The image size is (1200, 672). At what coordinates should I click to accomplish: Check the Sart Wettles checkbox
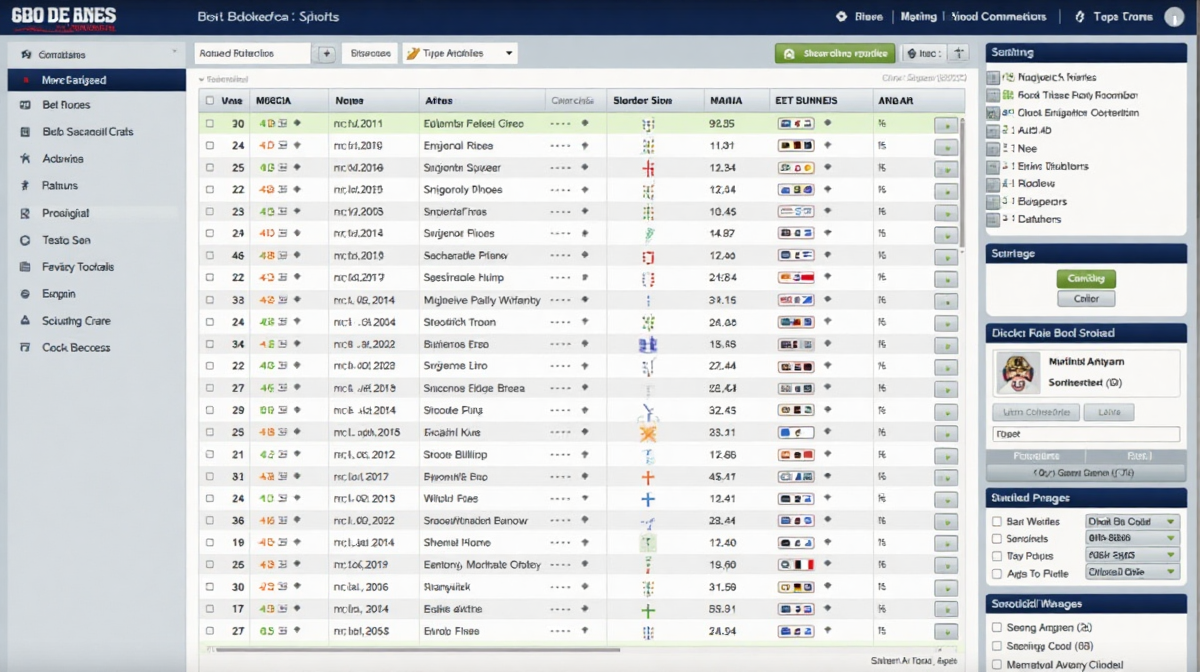(x=996, y=522)
